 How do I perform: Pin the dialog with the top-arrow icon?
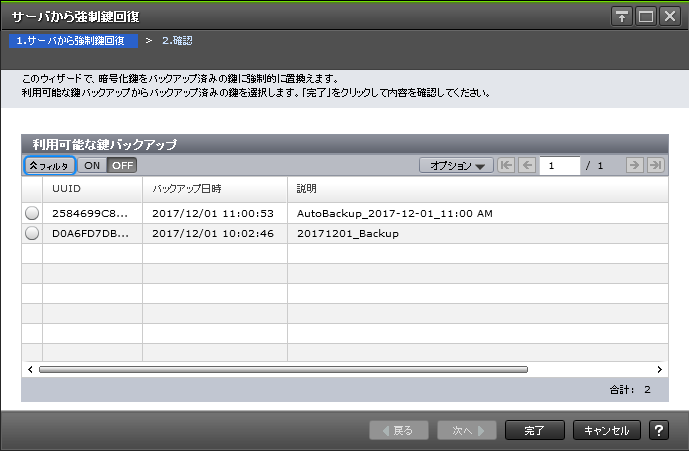tap(621, 17)
